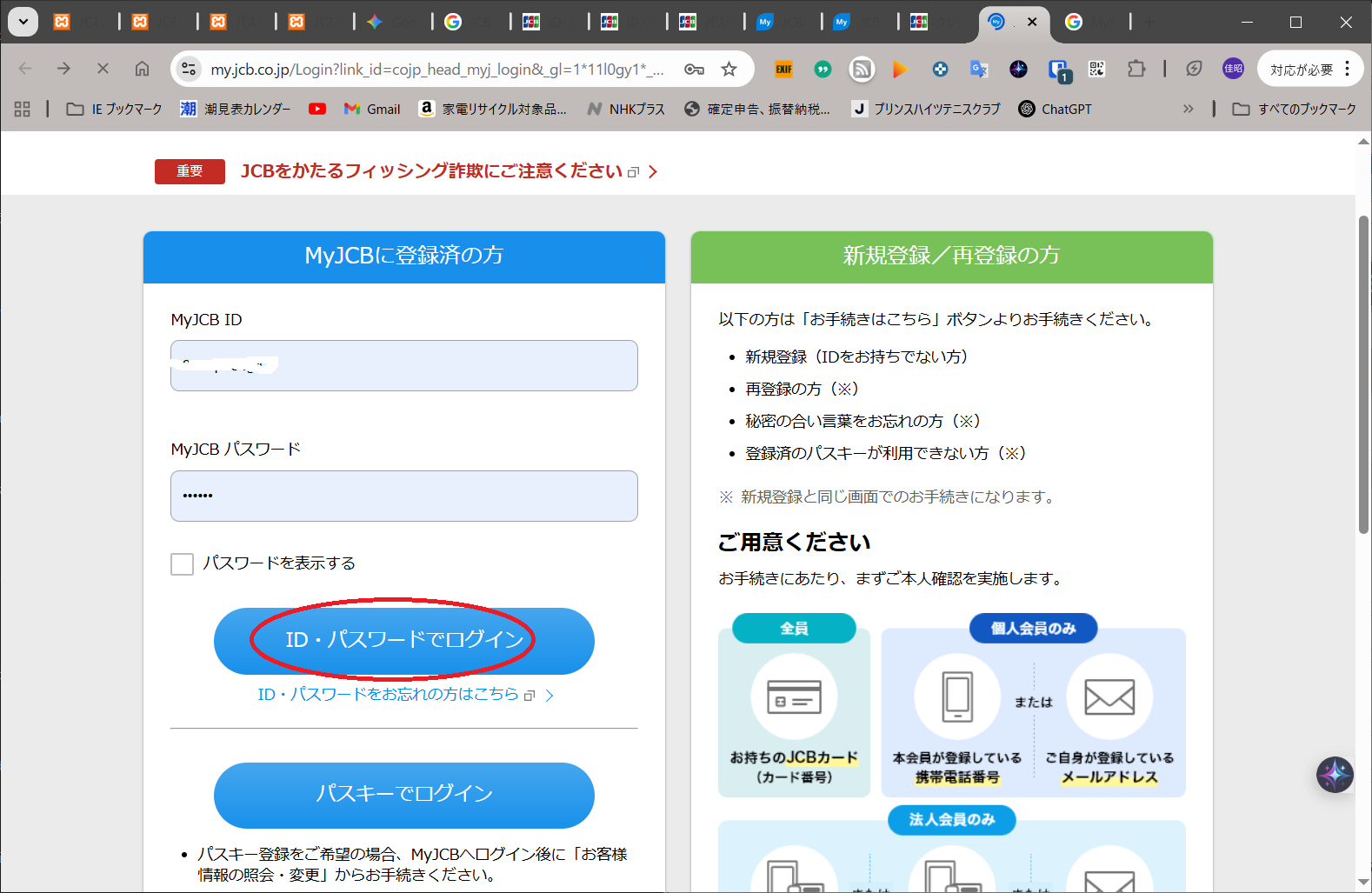Switch to the first XAMPP tab
The height and width of the screenshot is (893, 1372).
(62, 22)
